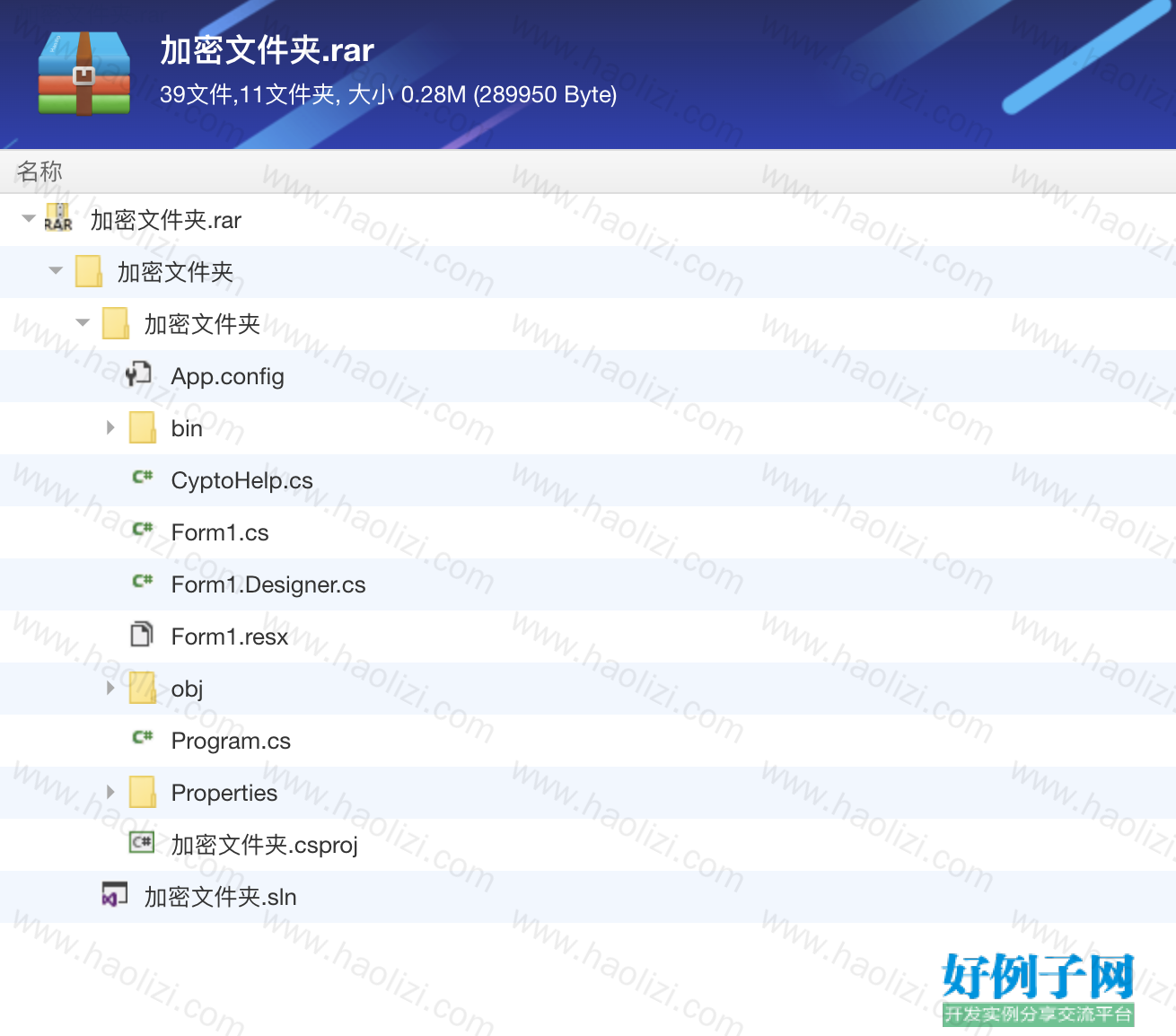1176x1036 pixels.
Task: Open the 好例子网 logo link
Action: point(1039,989)
